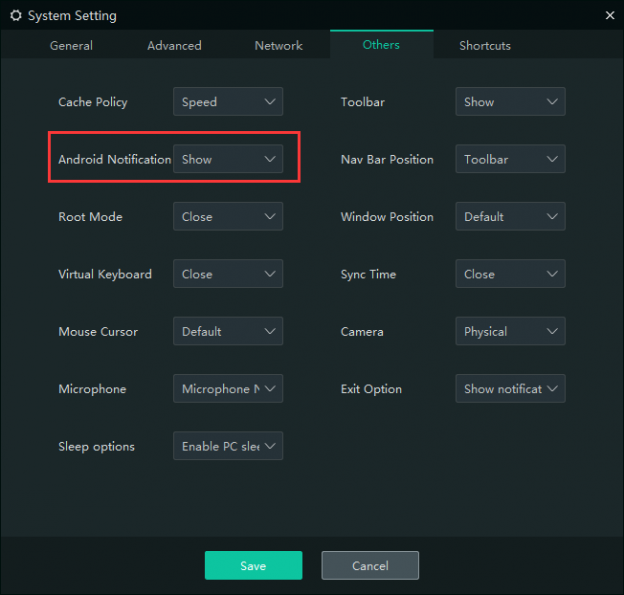The width and height of the screenshot is (624, 595).
Task: Switch to the General tab
Action: tap(71, 46)
